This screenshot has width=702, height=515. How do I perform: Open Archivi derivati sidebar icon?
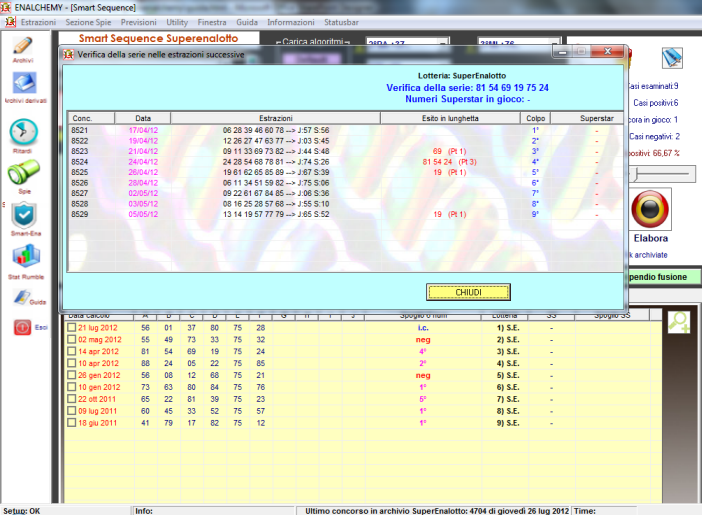coord(24,83)
